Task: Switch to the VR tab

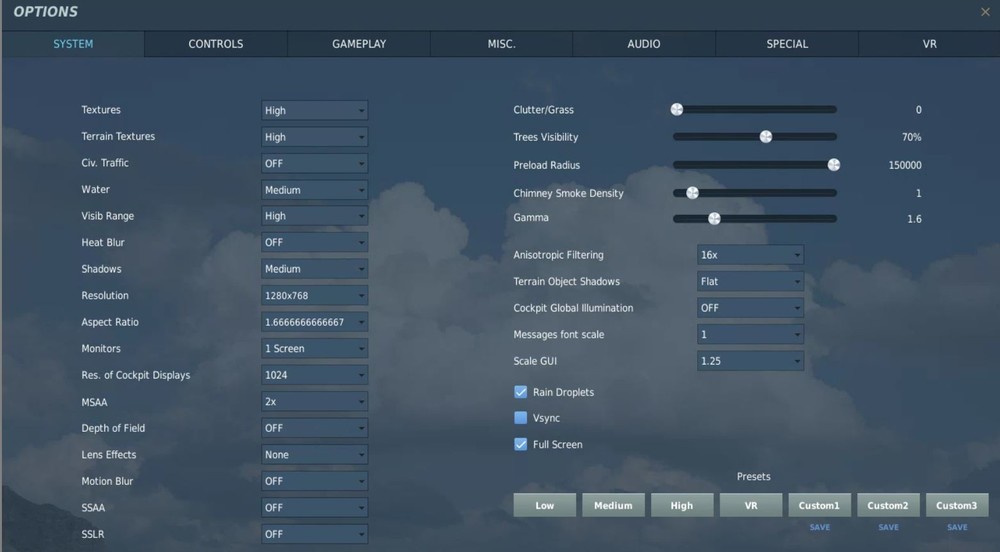Action: [x=929, y=44]
